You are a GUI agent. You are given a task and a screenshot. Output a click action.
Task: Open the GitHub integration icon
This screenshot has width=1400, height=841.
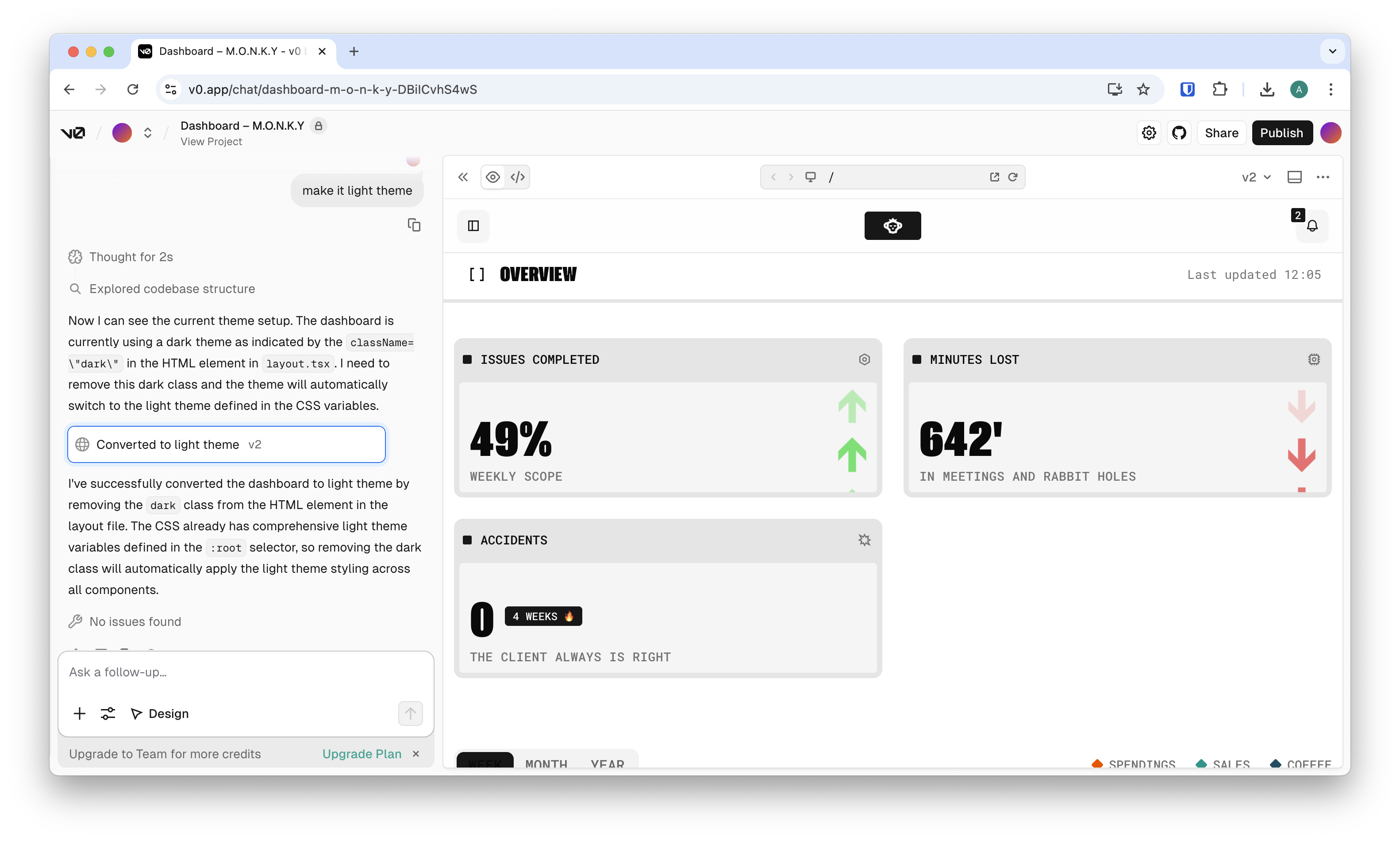click(x=1179, y=133)
